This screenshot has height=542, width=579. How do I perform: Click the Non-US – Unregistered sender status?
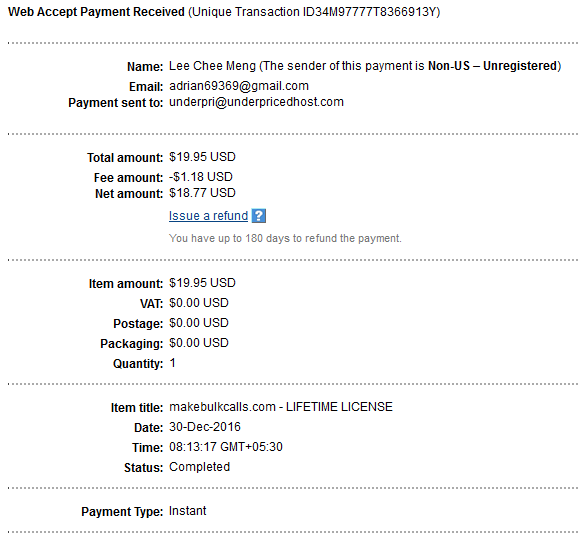coord(493,66)
